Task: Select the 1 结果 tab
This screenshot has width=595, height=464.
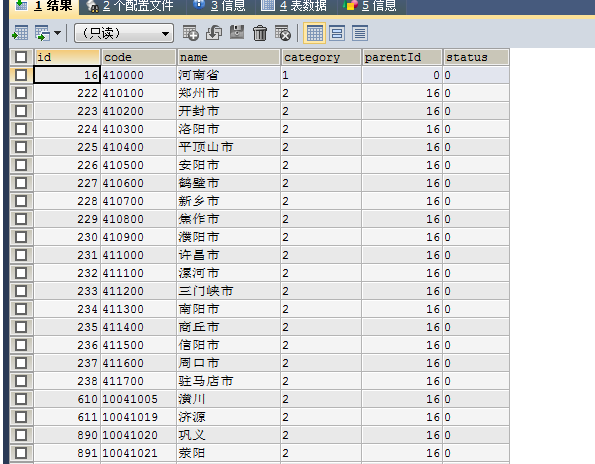Action: pos(44,6)
